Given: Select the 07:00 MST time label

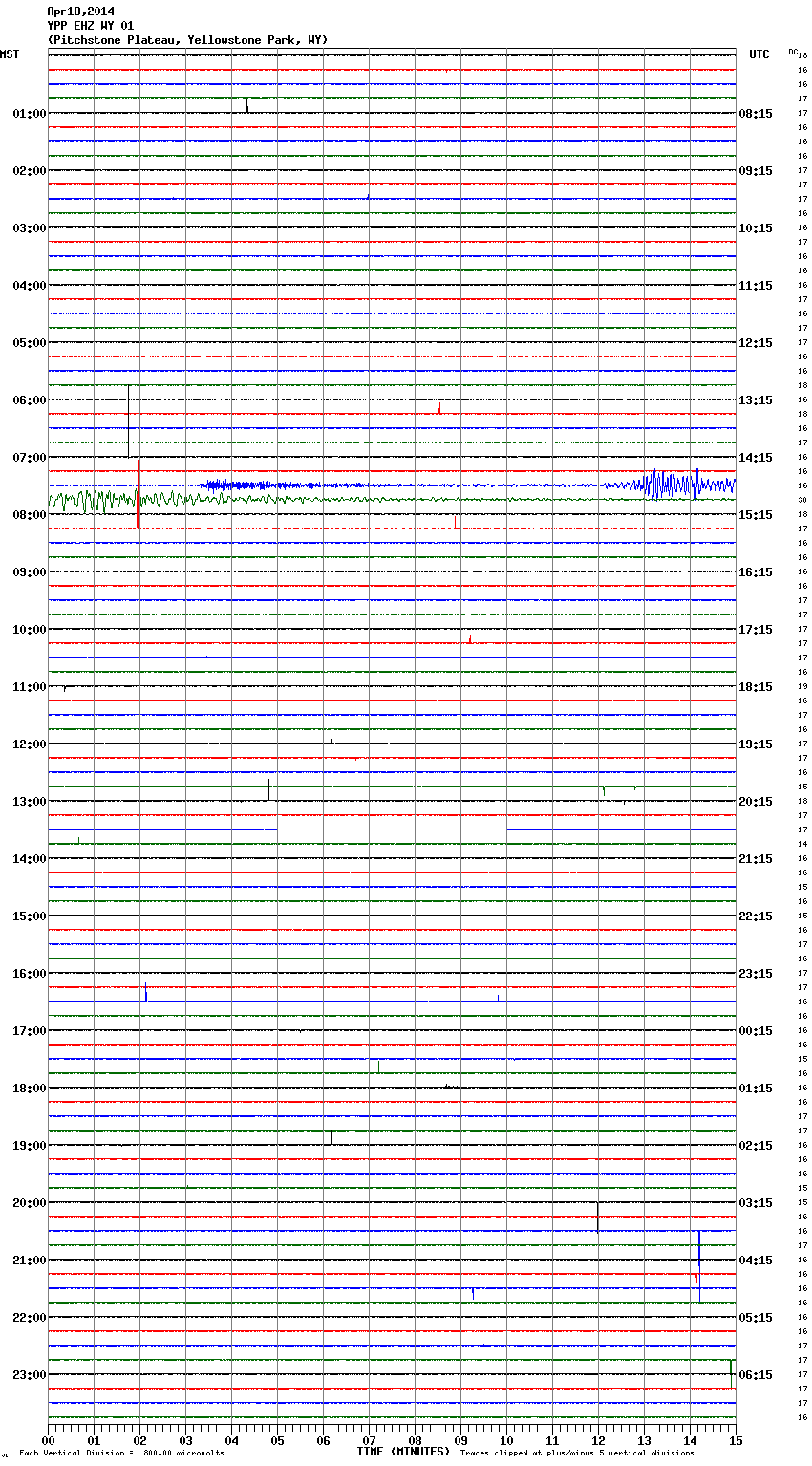Looking at the screenshot, I should click(x=29, y=458).
